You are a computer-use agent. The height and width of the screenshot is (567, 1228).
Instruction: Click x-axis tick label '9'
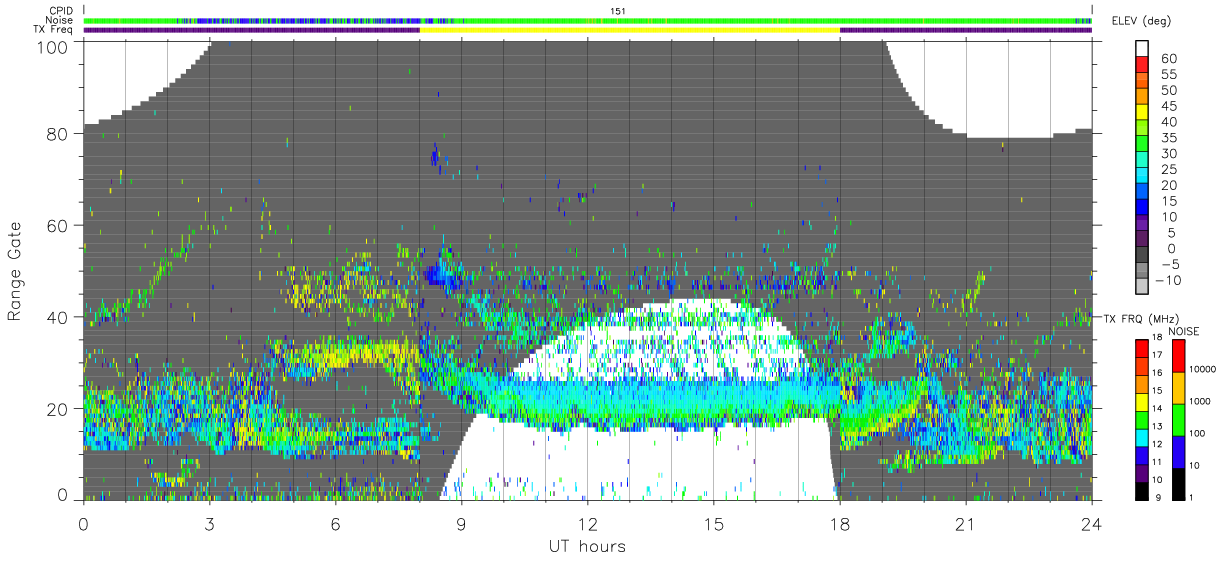tap(461, 523)
